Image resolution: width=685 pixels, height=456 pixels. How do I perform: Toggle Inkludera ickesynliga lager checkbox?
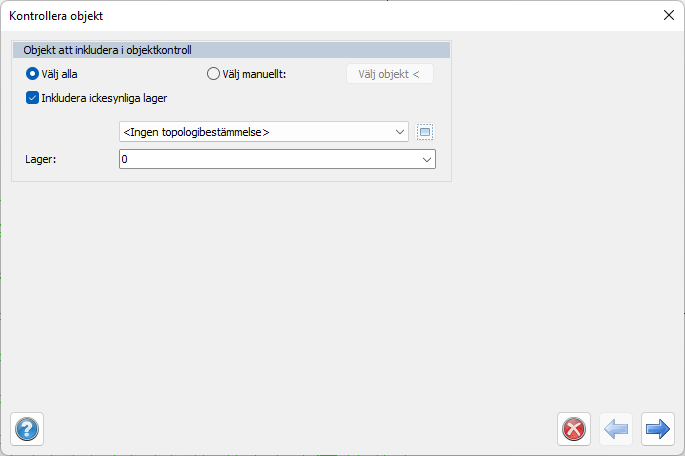coord(33,98)
